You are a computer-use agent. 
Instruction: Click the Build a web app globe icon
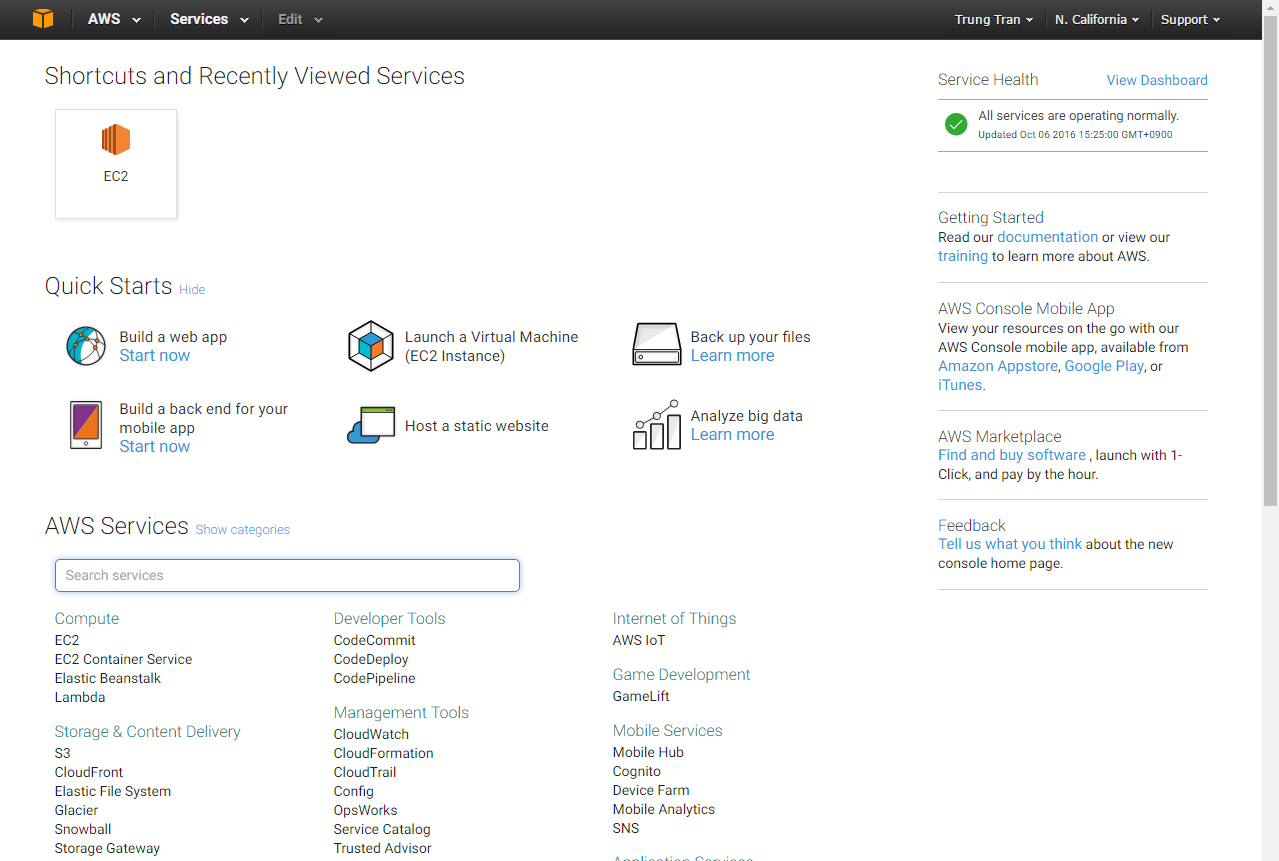(86, 346)
